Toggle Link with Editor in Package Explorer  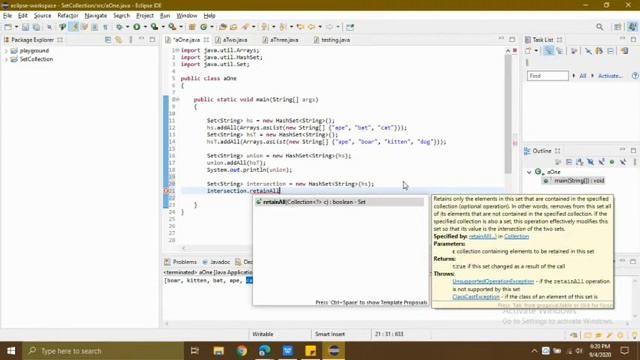point(118,40)
